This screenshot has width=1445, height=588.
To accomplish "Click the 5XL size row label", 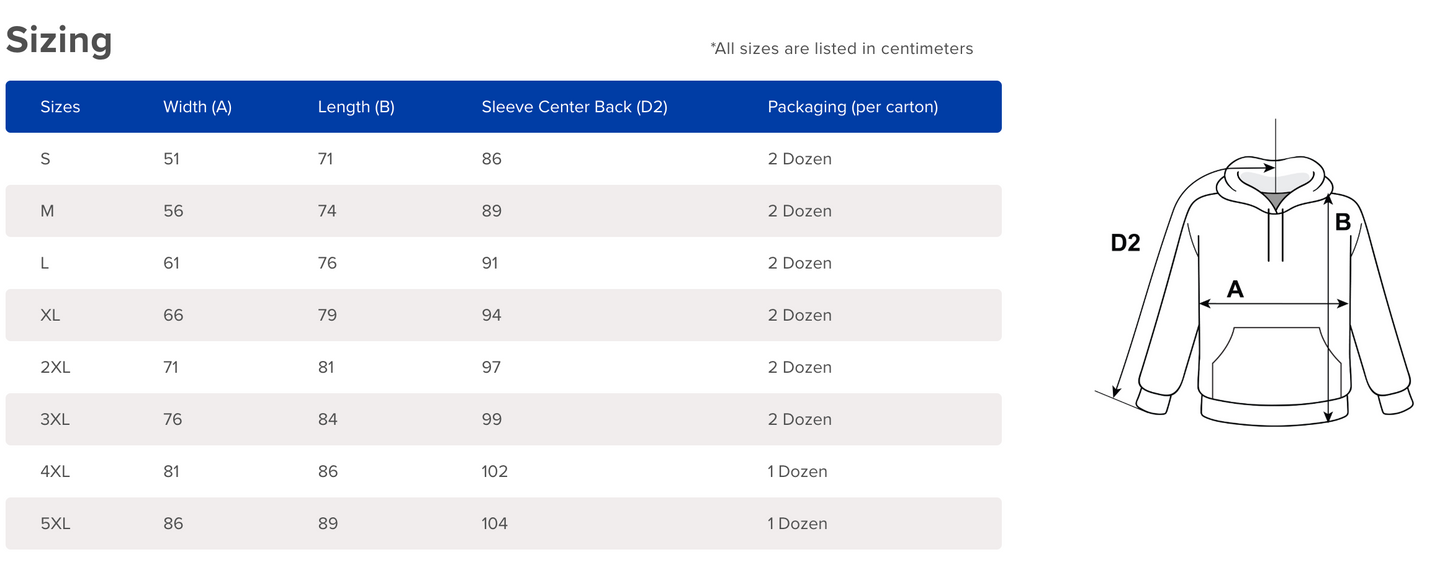I will point(55,523).
